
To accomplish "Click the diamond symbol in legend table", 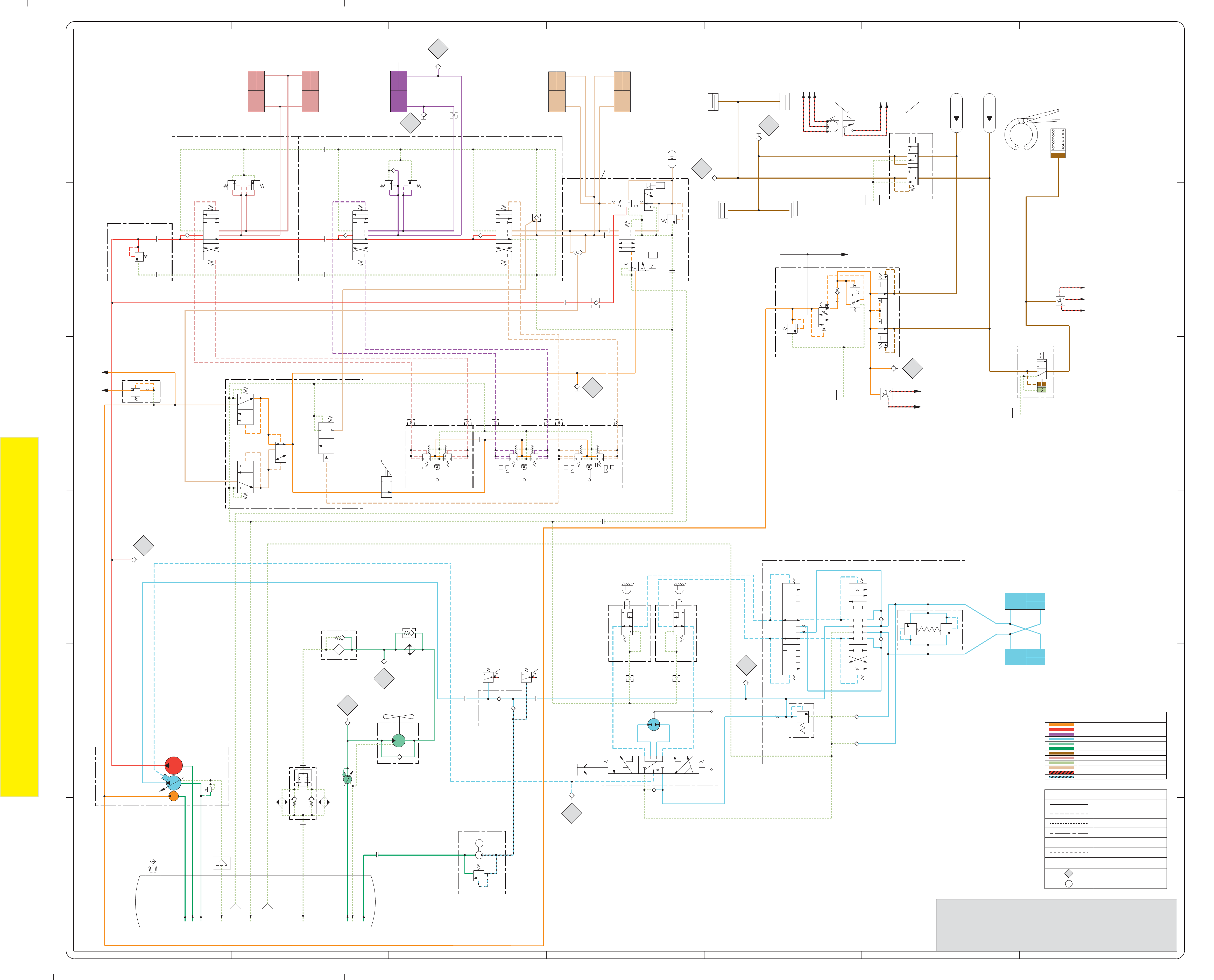I will pyautogui.click(x=1069, y=873).
